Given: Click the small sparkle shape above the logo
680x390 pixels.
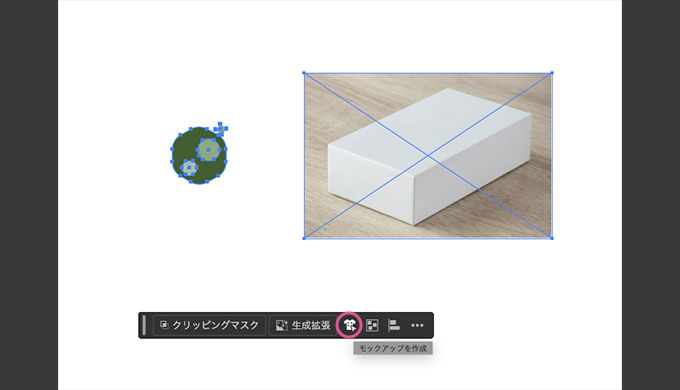Looking at the screenshot, I should tap(220, 128).
